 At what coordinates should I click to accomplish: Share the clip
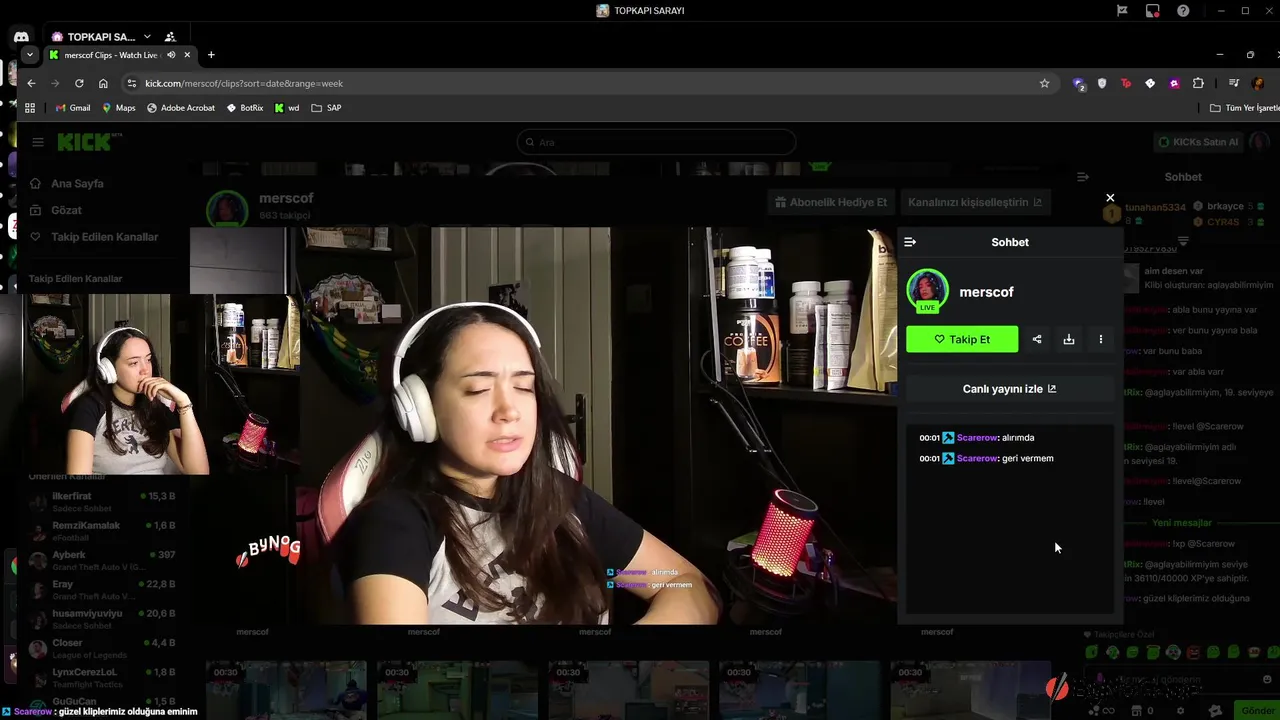(1037, 339)
